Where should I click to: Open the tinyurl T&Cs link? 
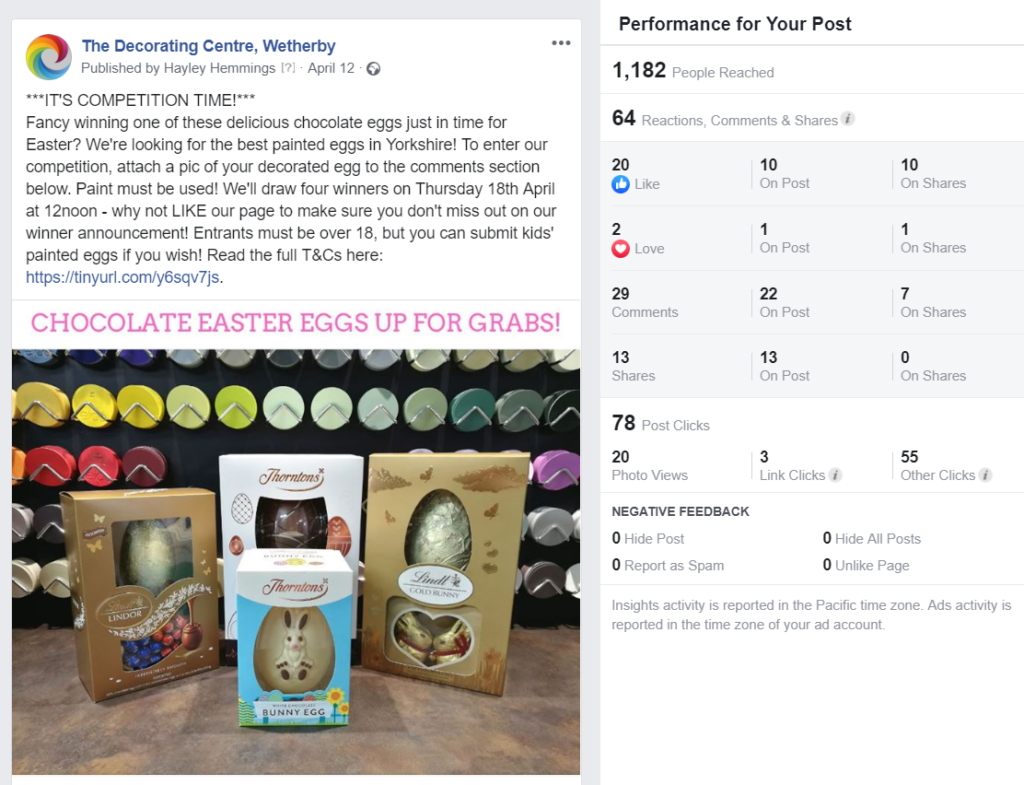(123, 277)
